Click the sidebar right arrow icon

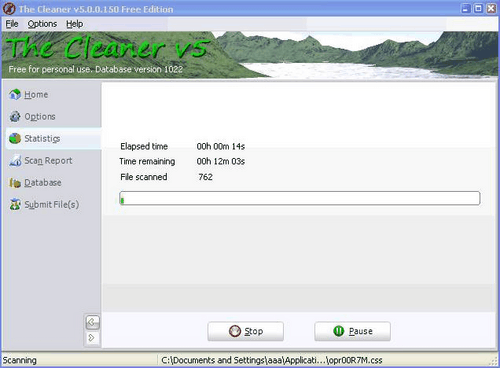click(x=92, y=338)
